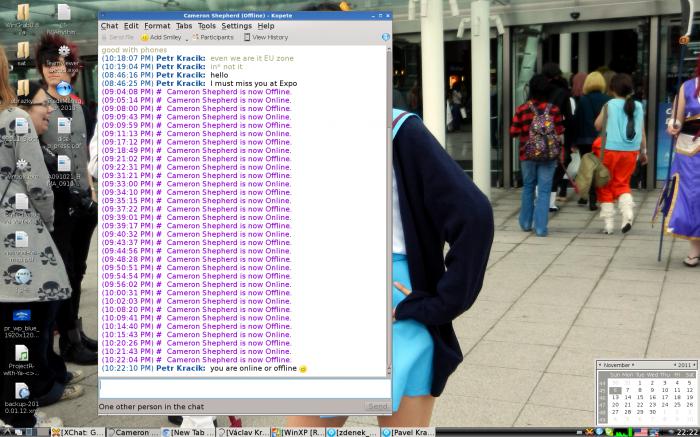The image size is (700, 437).
Task: Open the Tools menu
Action: (x=207, y=26)
